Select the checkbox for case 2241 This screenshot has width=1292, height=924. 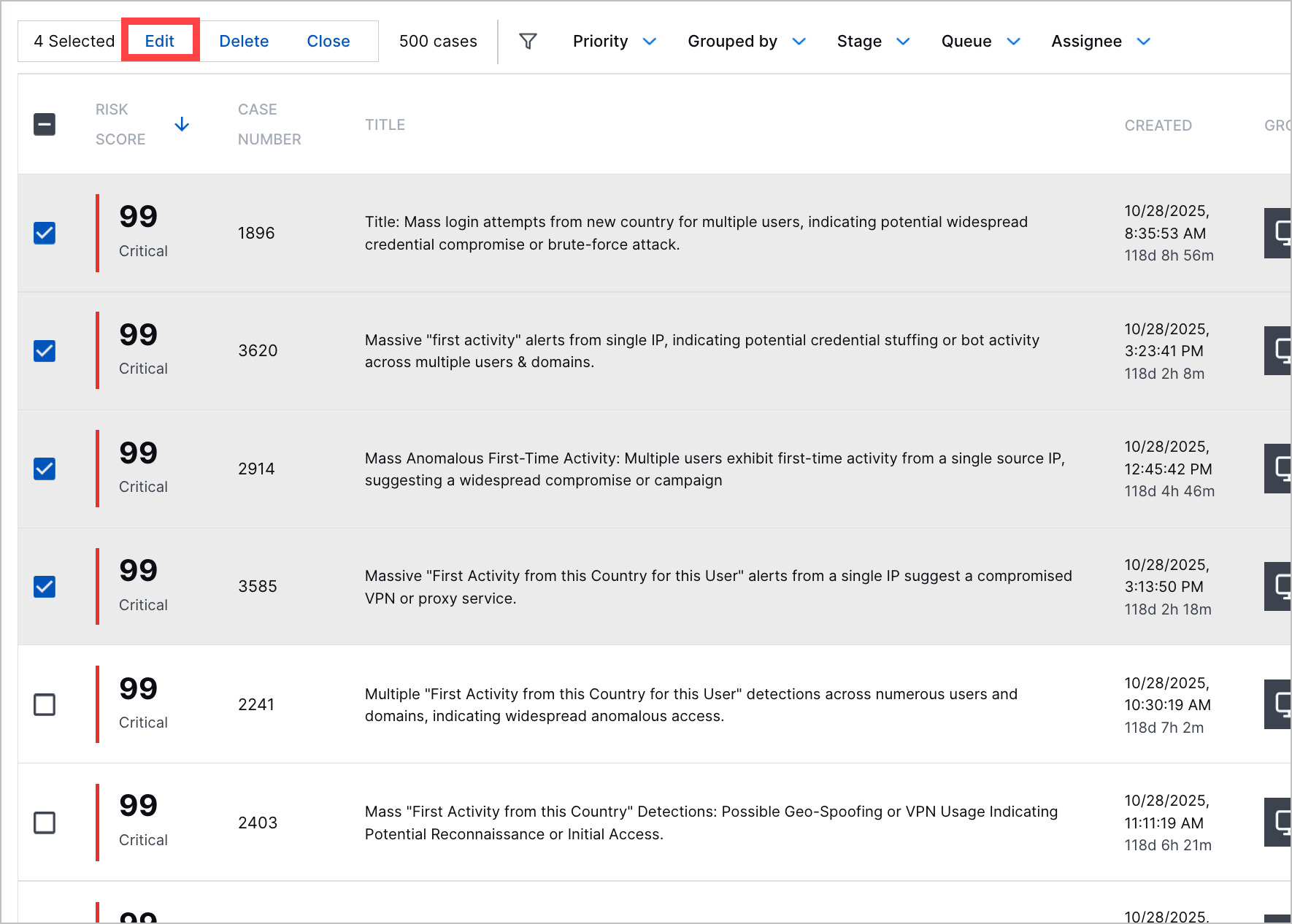point(45,704)
